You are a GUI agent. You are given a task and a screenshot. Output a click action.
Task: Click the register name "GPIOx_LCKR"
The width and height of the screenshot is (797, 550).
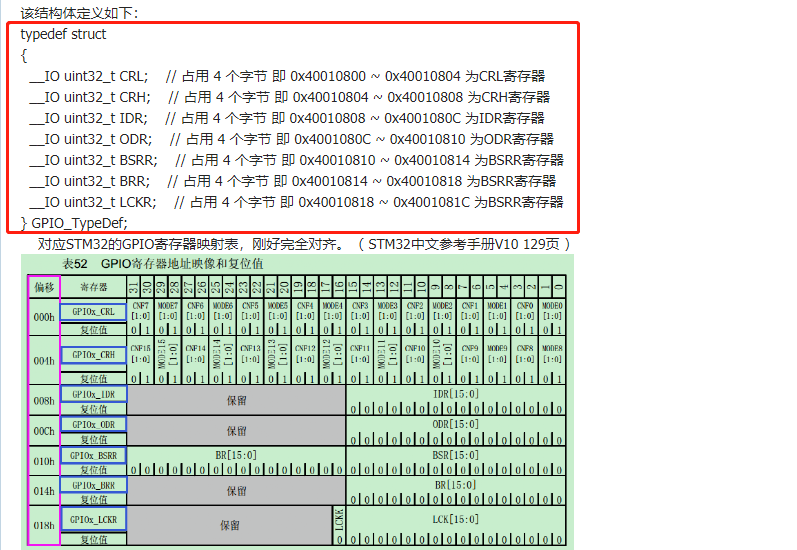(94, 520)
